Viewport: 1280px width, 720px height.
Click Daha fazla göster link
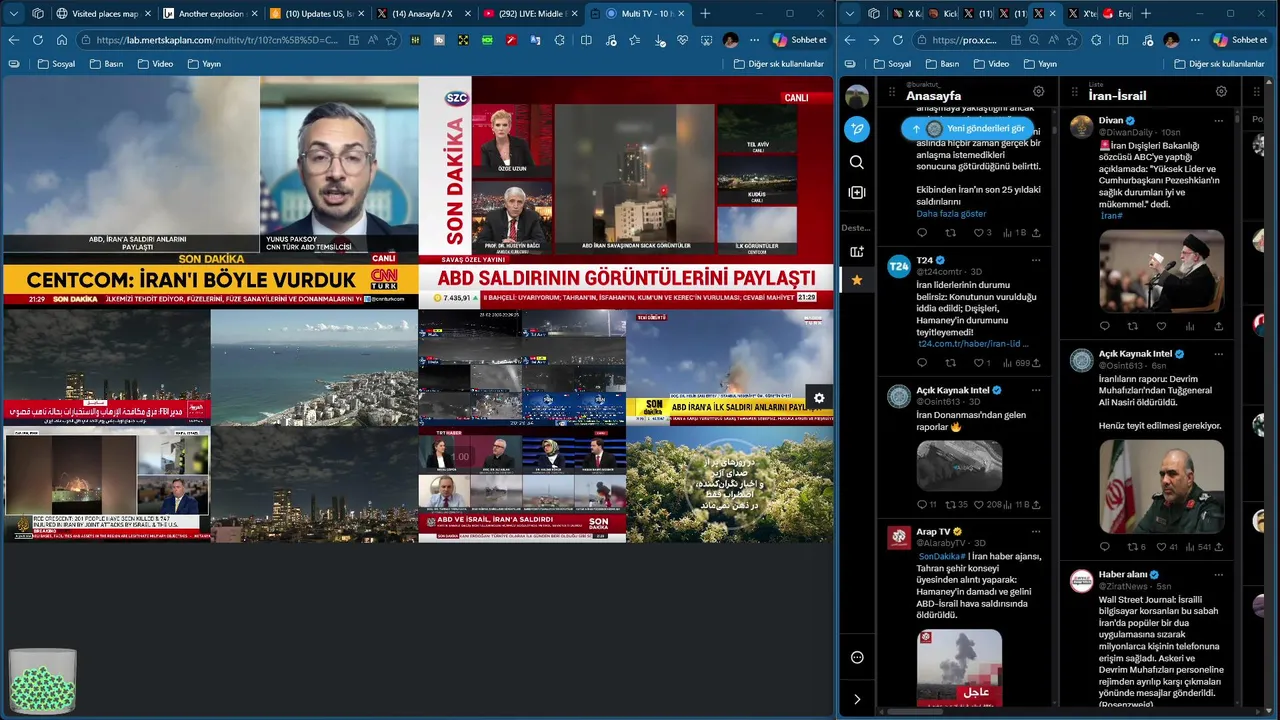point(951,214)
